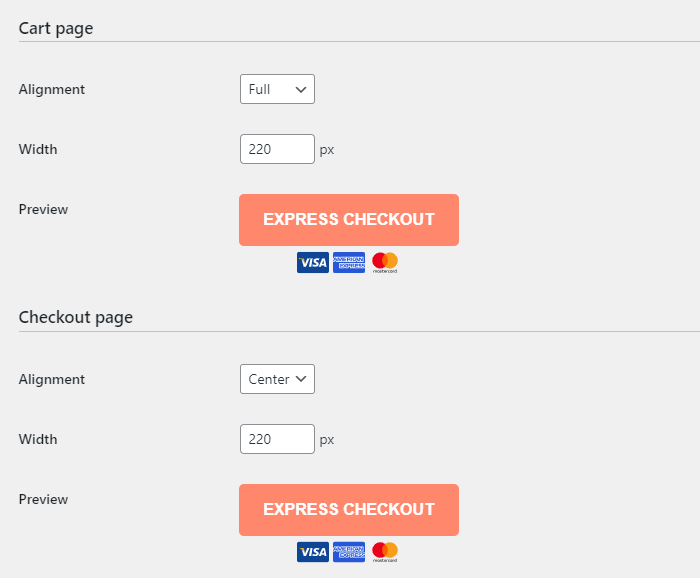The height and width of the screenshot is (578, 700).
Task: Focus the Cart page Width input field
Action: click(x=277, y=149)
